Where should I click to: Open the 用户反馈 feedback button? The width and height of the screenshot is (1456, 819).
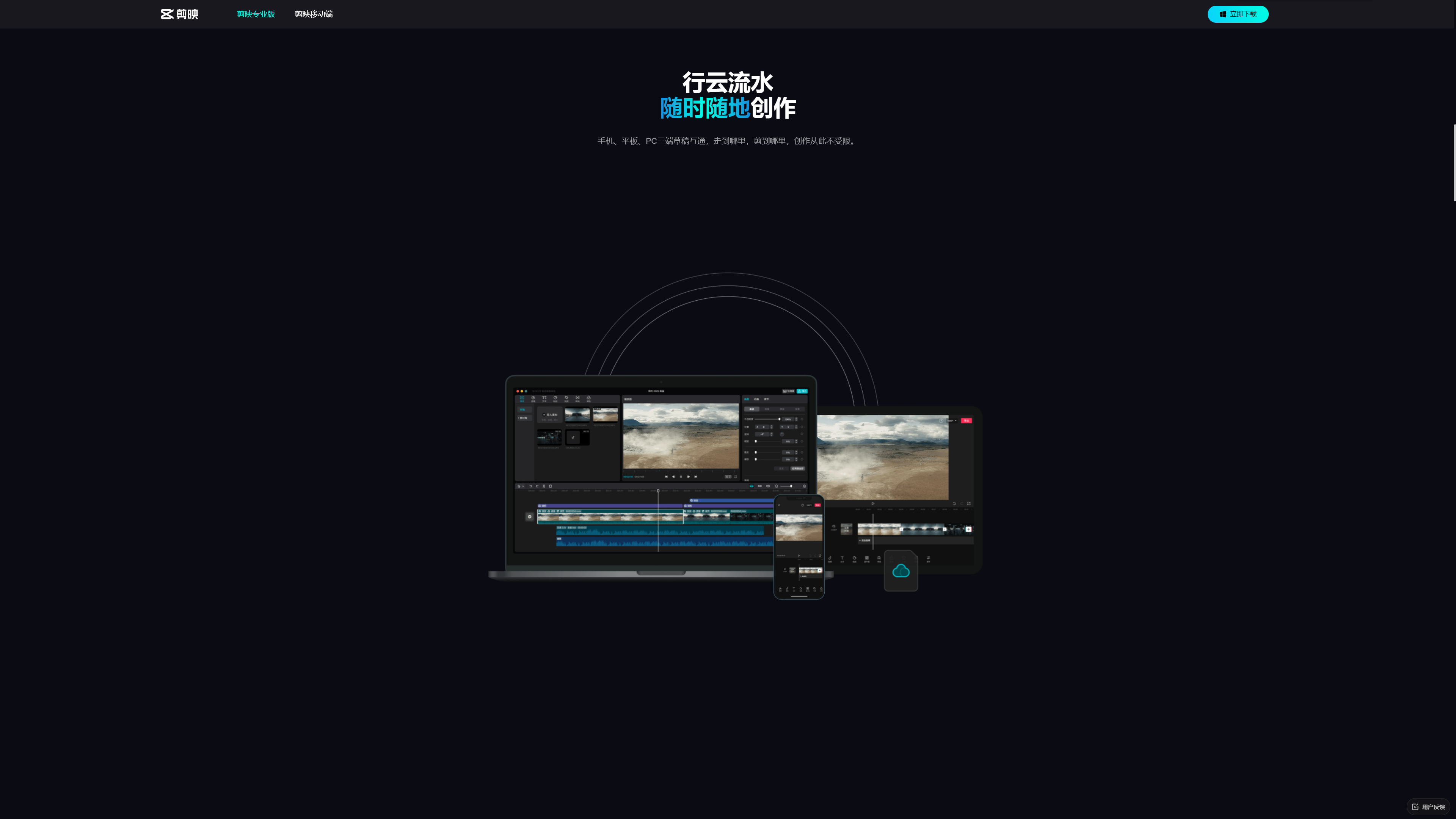pos(1428,806)
